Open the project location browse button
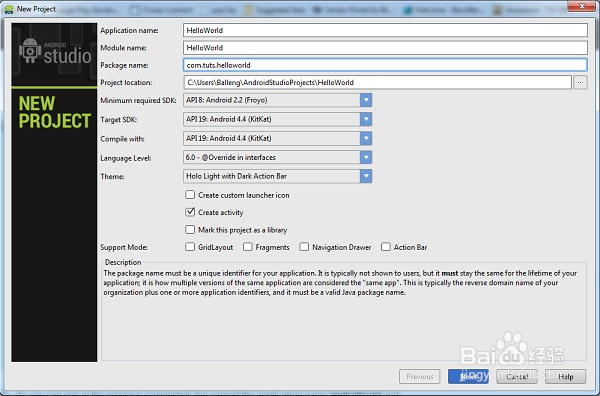 pos(580,82)
